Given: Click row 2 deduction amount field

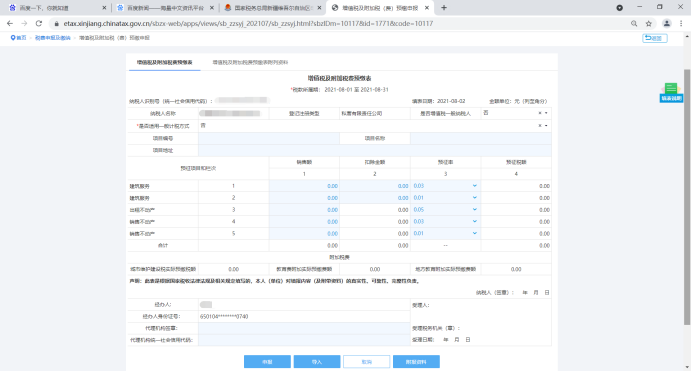Looking at the screenshot, I should coord(375,198).
